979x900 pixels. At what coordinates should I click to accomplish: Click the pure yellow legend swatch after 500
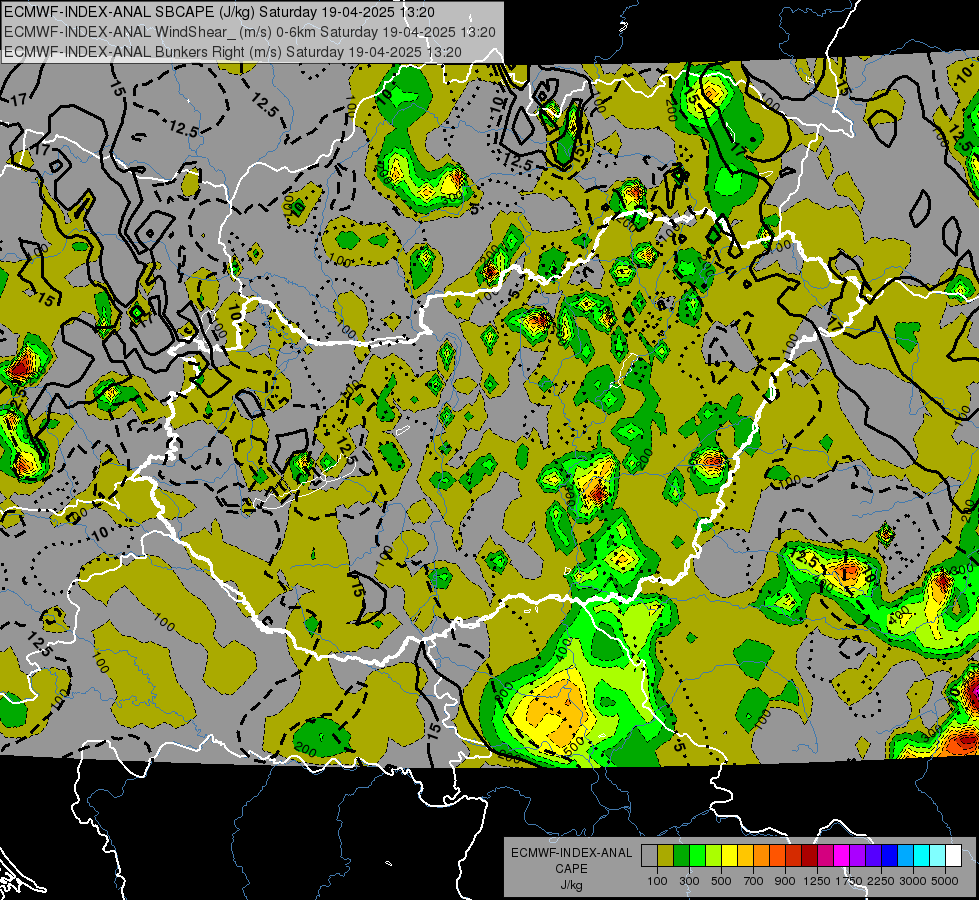coord(729,856)
